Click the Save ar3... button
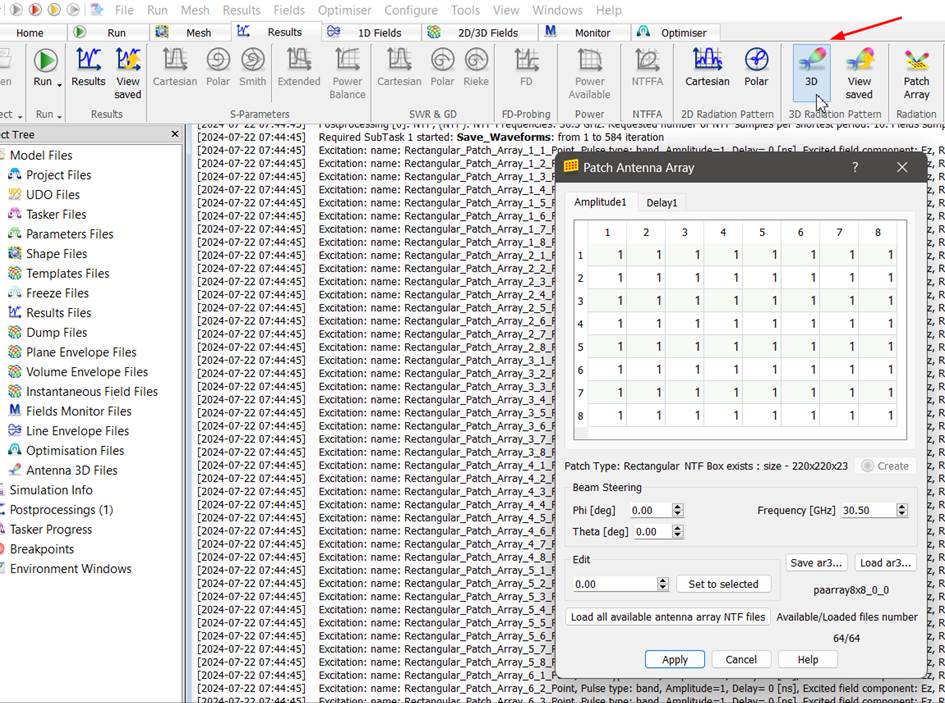945x703 pixels. click(x=816, y=563)
